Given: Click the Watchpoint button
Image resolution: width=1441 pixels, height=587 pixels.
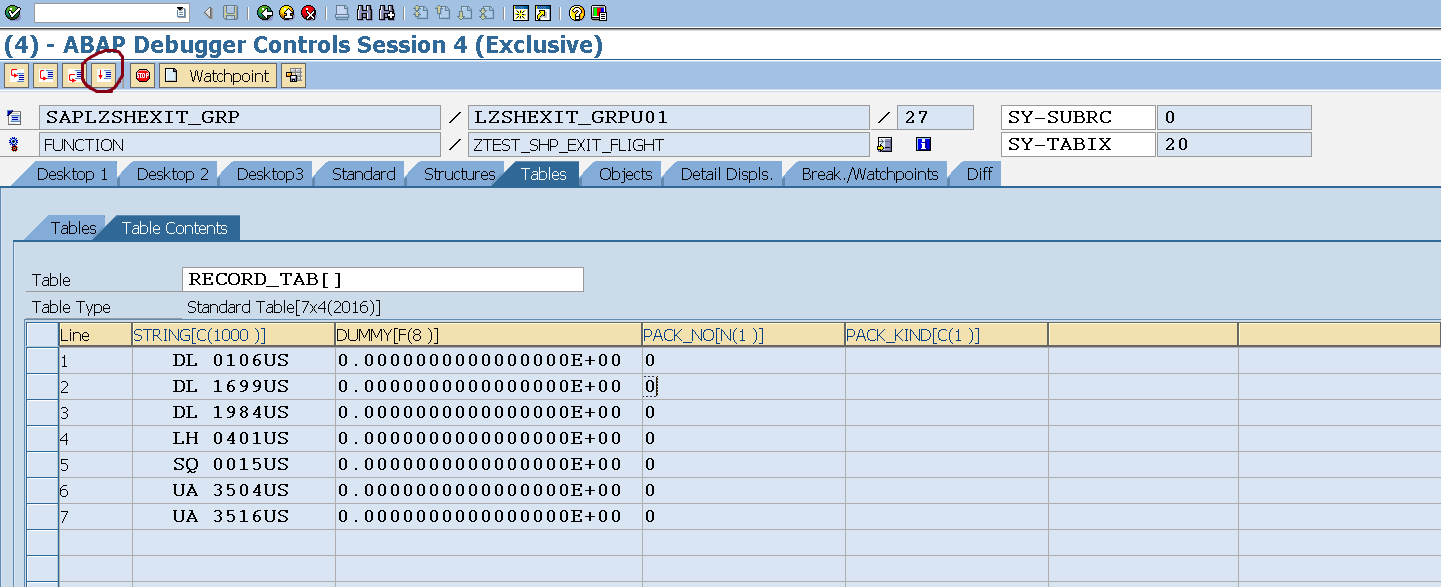Looking at the screenshot, I should tap(218, 75).
